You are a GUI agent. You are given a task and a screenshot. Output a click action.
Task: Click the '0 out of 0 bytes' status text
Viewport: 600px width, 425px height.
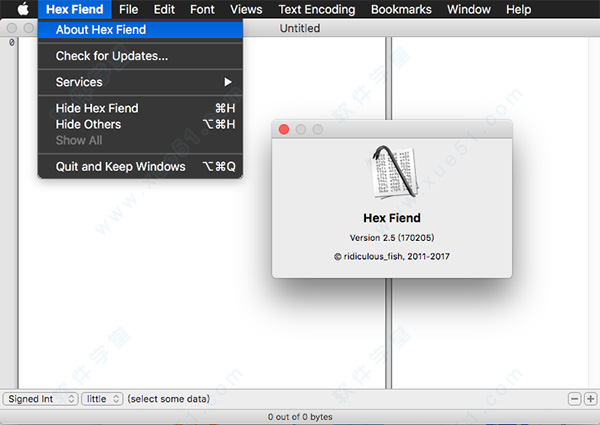coord(300,417)
